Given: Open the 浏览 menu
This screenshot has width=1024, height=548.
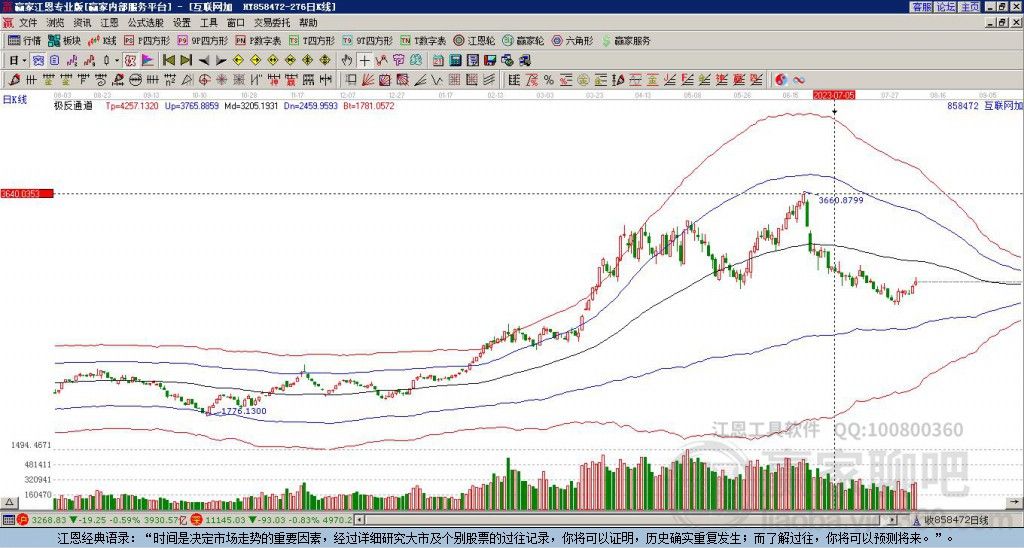Looking at the screenshot, I should tap(56, 22).
